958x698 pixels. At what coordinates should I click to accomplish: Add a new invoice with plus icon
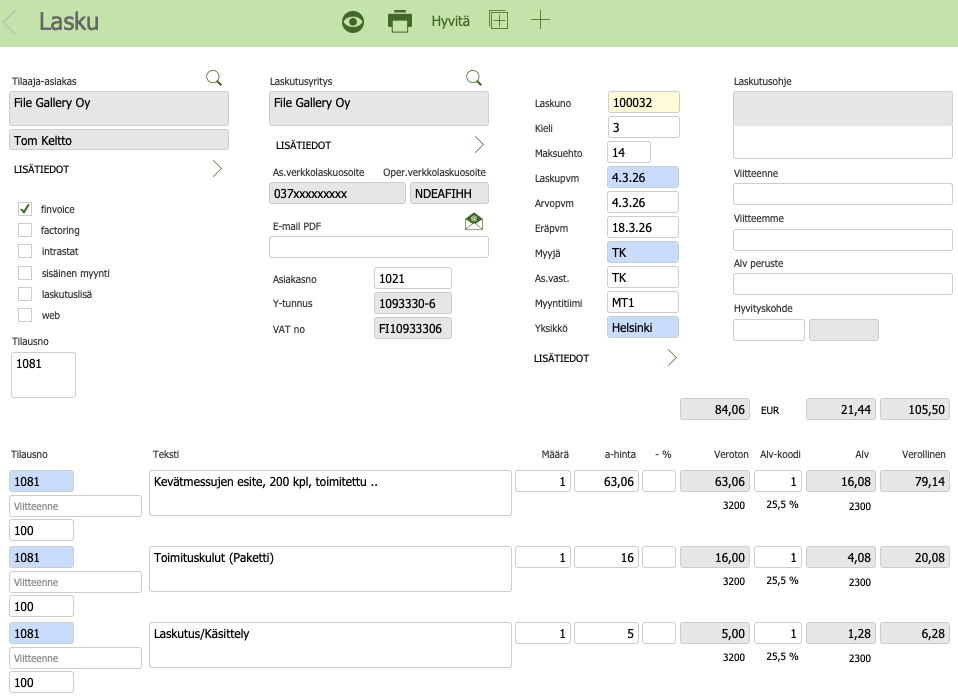coord(540,20)
